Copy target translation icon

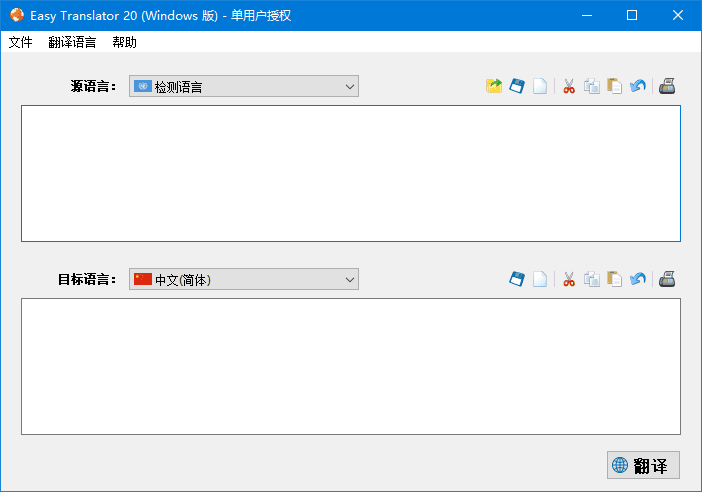pyautogui.click(x=592, y=279)
